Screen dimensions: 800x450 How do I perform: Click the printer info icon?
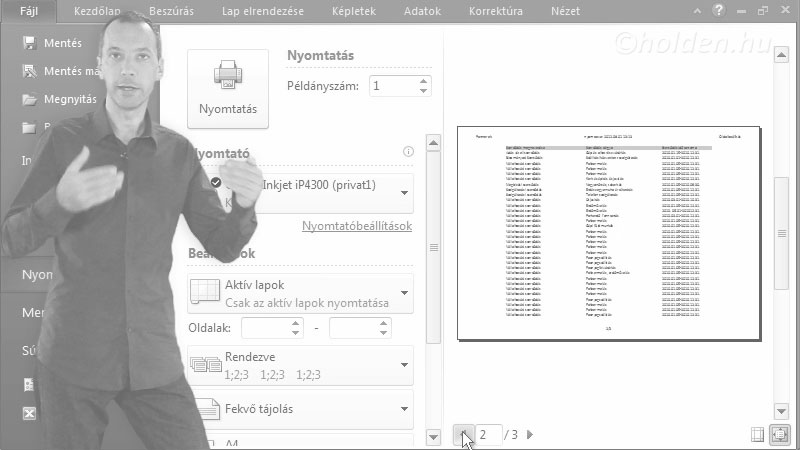(408, 152)
